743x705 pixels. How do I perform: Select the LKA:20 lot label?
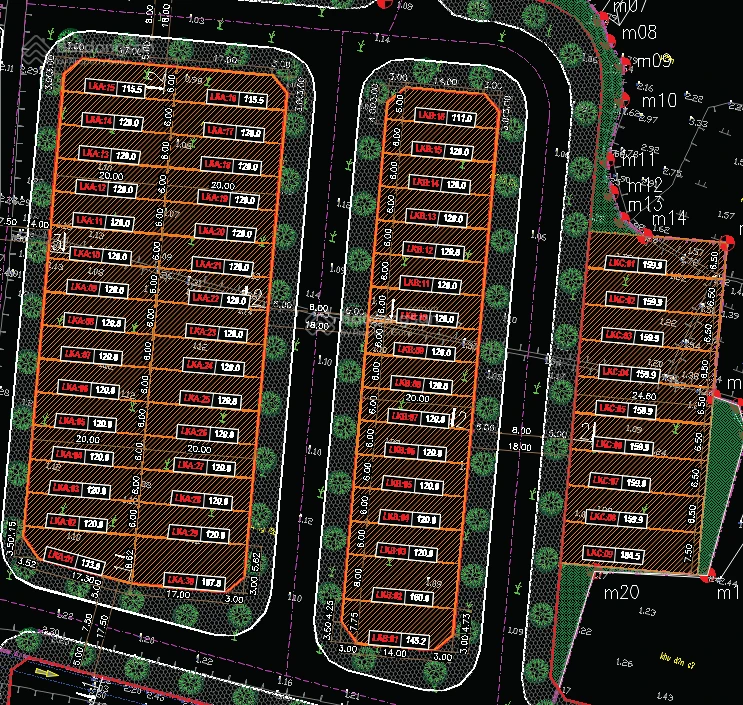coord(211,231)
